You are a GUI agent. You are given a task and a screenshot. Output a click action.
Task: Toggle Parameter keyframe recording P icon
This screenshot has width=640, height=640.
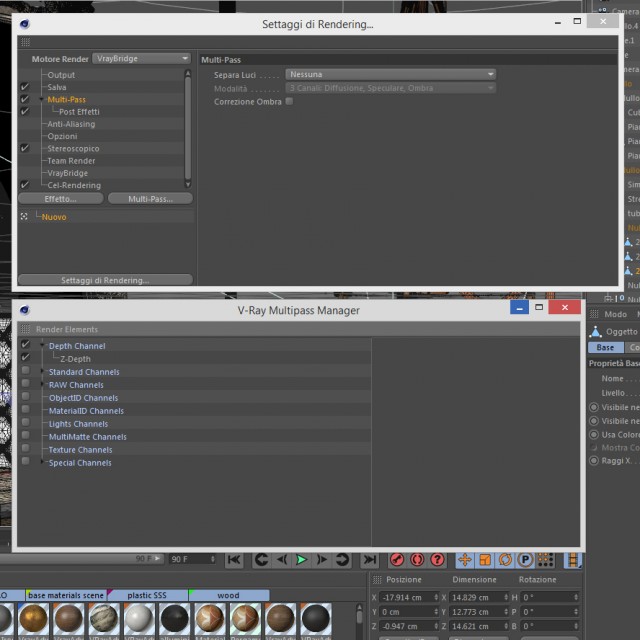tap(525, 560)
